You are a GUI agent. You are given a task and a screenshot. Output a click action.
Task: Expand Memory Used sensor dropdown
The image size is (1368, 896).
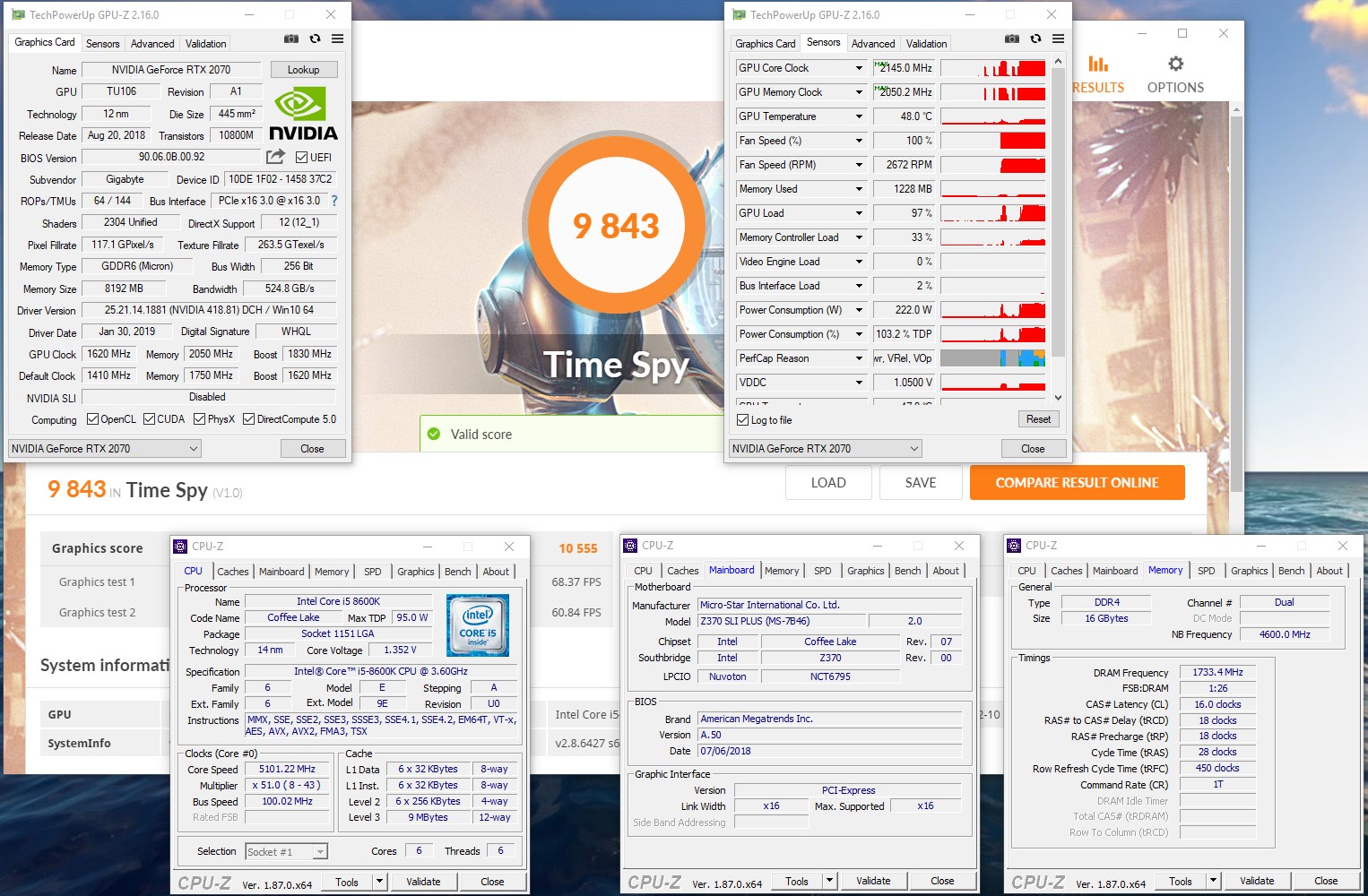pyautogui.click(x=859, y=189)
